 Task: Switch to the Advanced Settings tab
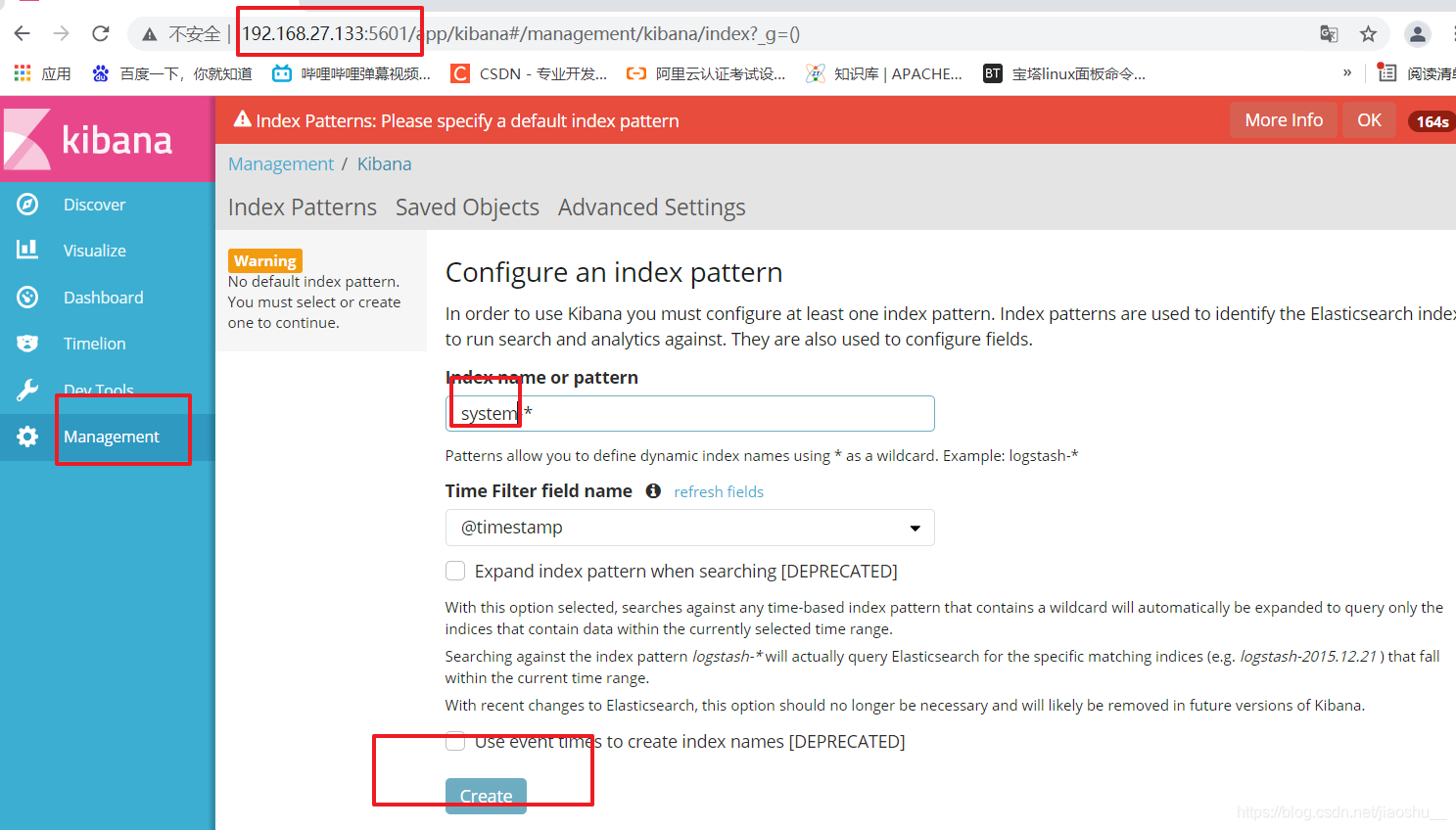pyautogui.click(x=652, y=207)
